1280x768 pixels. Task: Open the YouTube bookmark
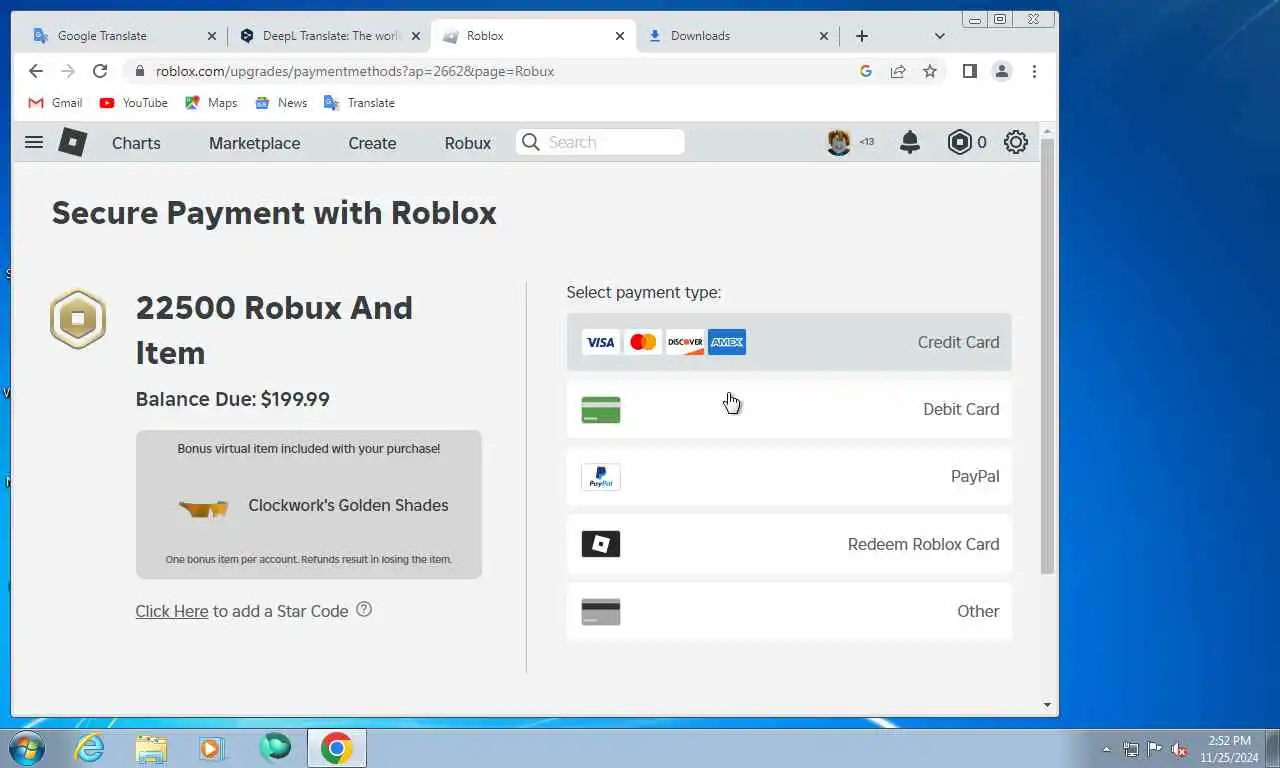click(x=133, y=103)
